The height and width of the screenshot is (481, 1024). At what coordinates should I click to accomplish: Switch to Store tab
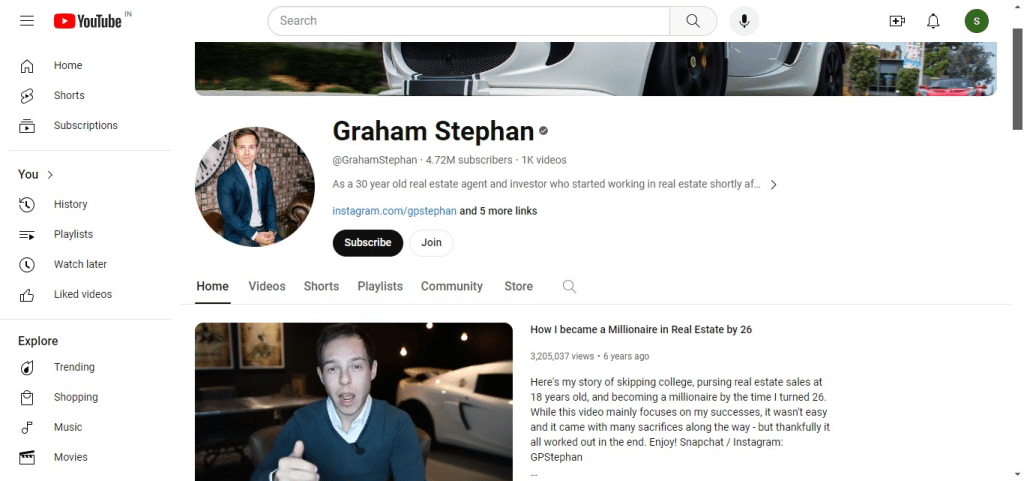[x=519, y=287]
